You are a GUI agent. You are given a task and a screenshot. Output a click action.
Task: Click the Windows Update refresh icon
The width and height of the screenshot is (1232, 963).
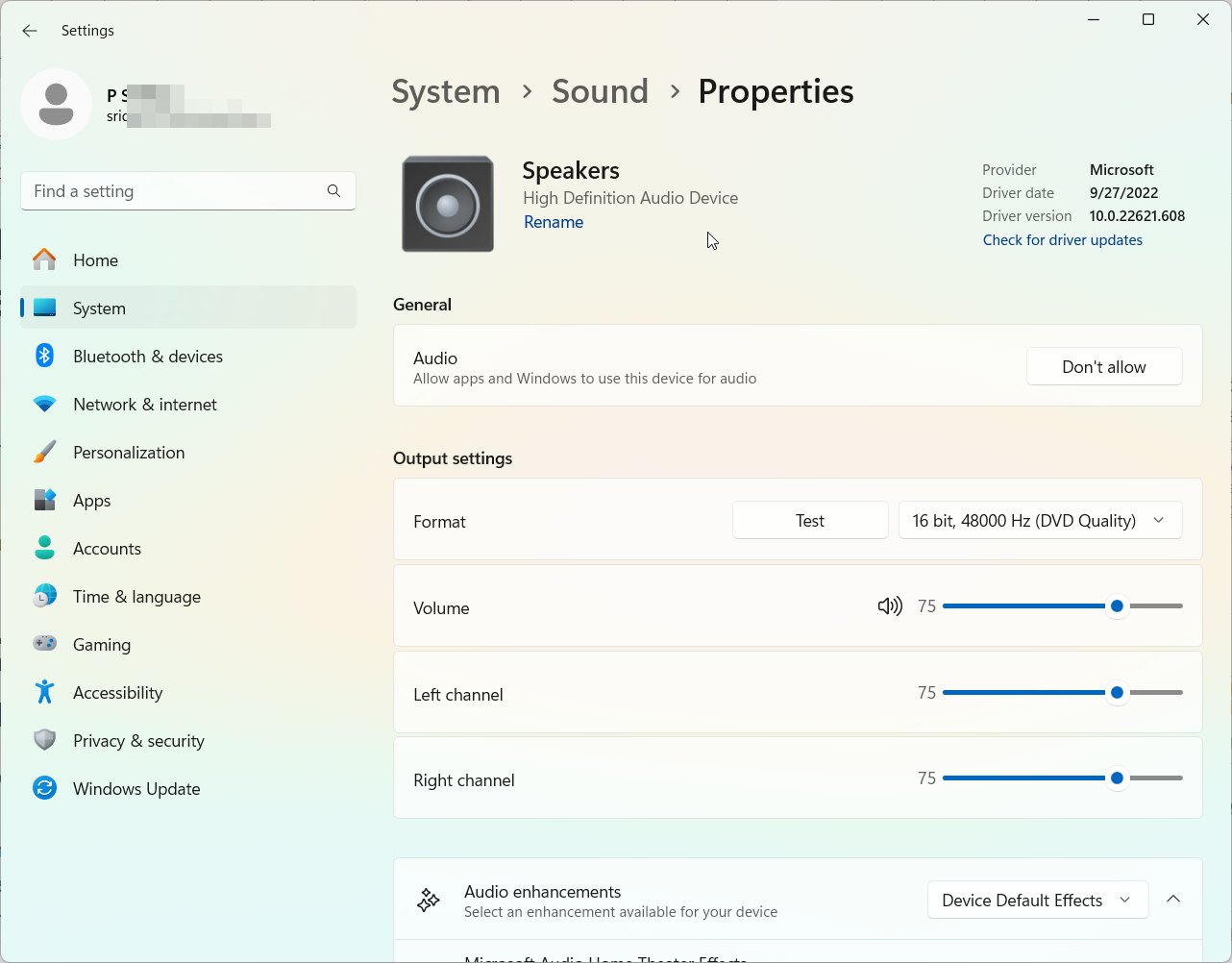coord(44,788)
